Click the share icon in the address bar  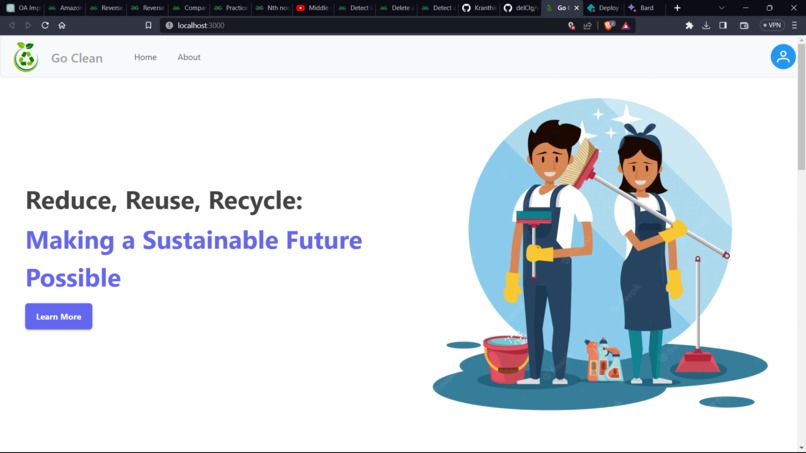click(588, 26)
